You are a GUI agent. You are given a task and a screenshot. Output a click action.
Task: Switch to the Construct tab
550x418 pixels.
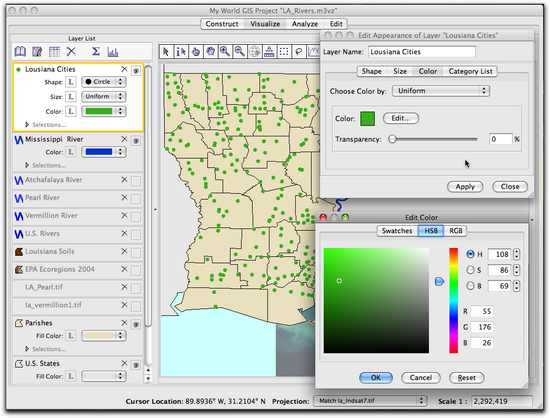tap(222, 24)
